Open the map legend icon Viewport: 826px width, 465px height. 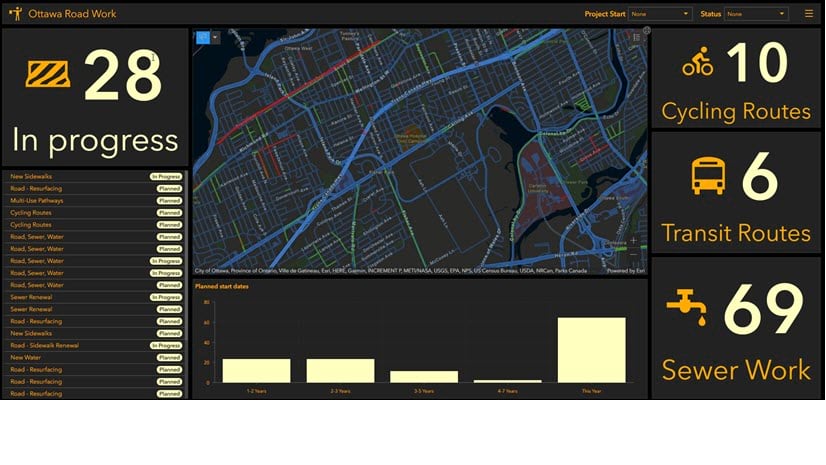(636, 37)
